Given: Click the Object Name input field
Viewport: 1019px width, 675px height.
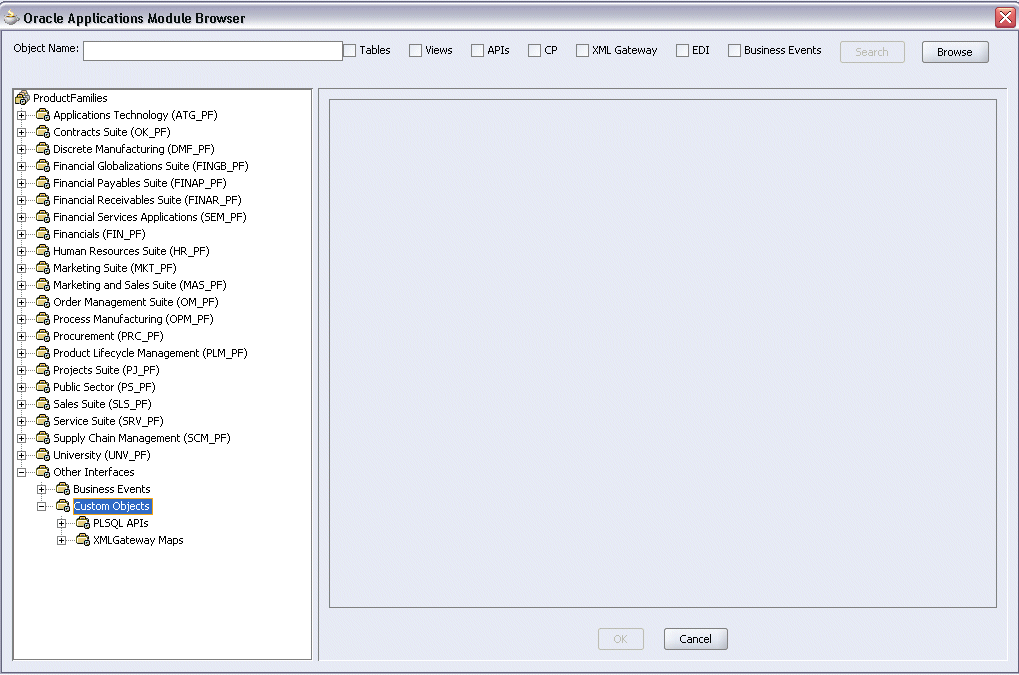Looking at the screenshot, I should coord(213,51).
